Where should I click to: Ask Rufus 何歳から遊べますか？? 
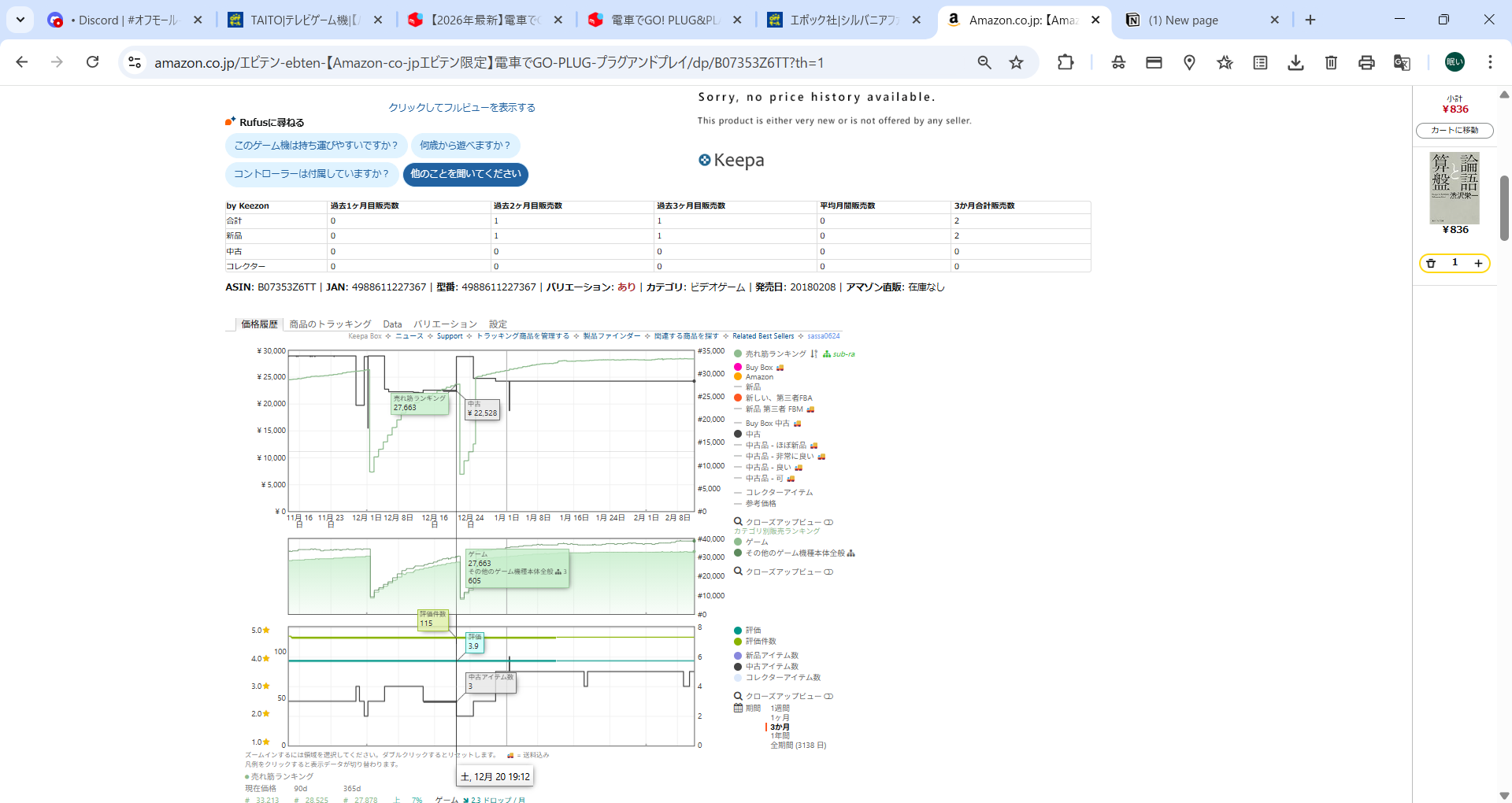[465, 146]
